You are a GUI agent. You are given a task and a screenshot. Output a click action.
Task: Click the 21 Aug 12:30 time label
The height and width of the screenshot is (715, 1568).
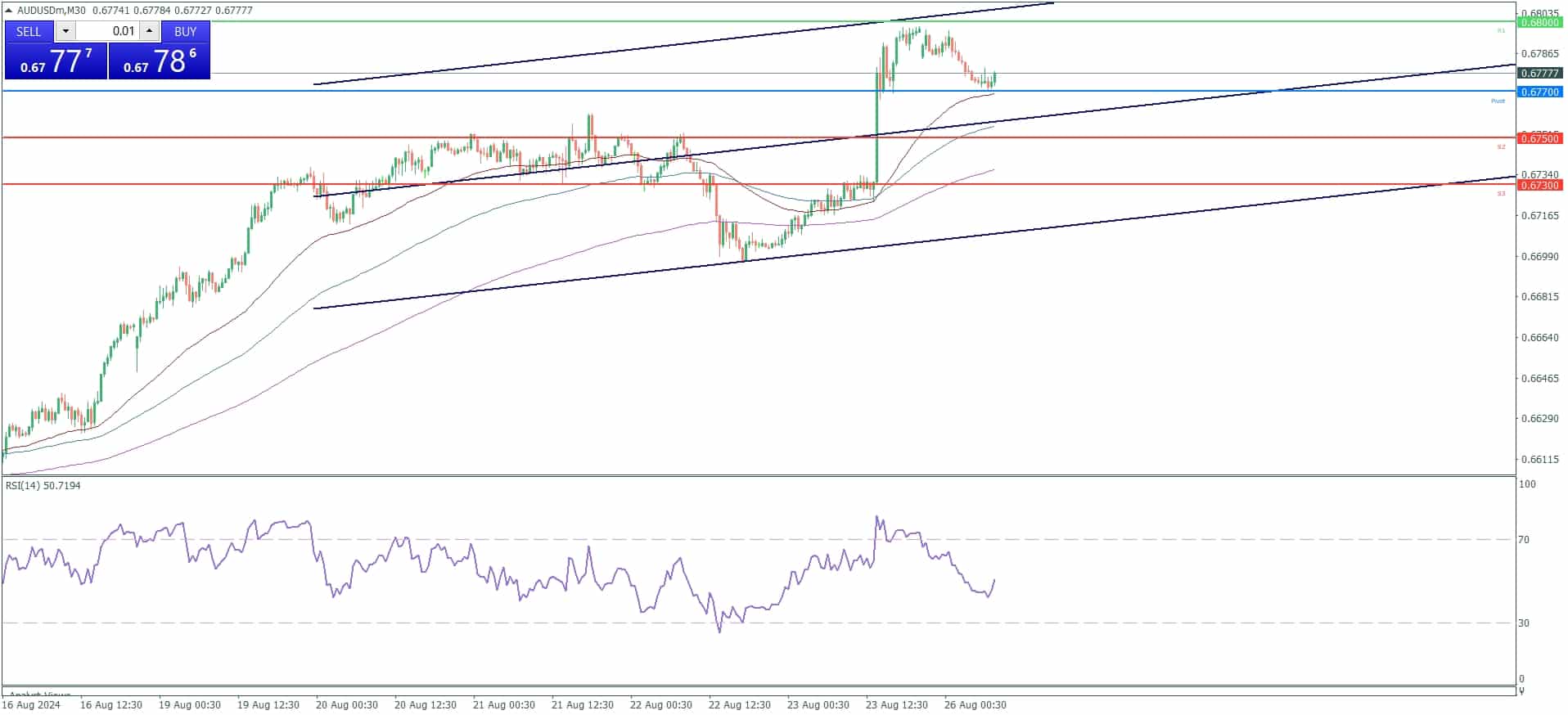coord(583,704)
